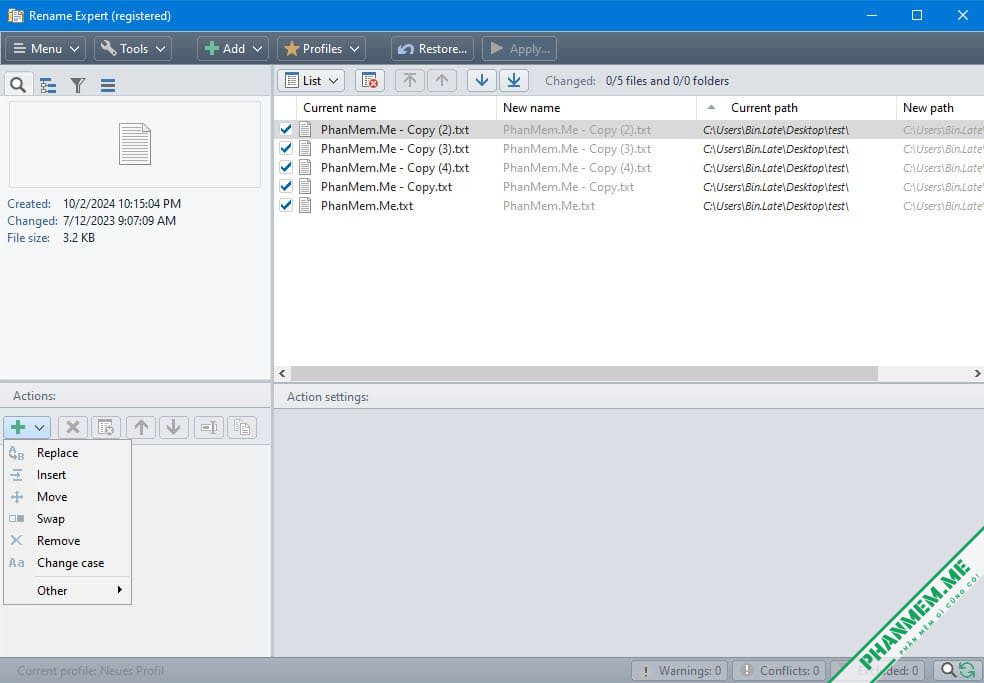Screen dimensions: 984x683
Task: Open the Profiles dropdown
Action: pyautogui.click(x=321, y=48)
